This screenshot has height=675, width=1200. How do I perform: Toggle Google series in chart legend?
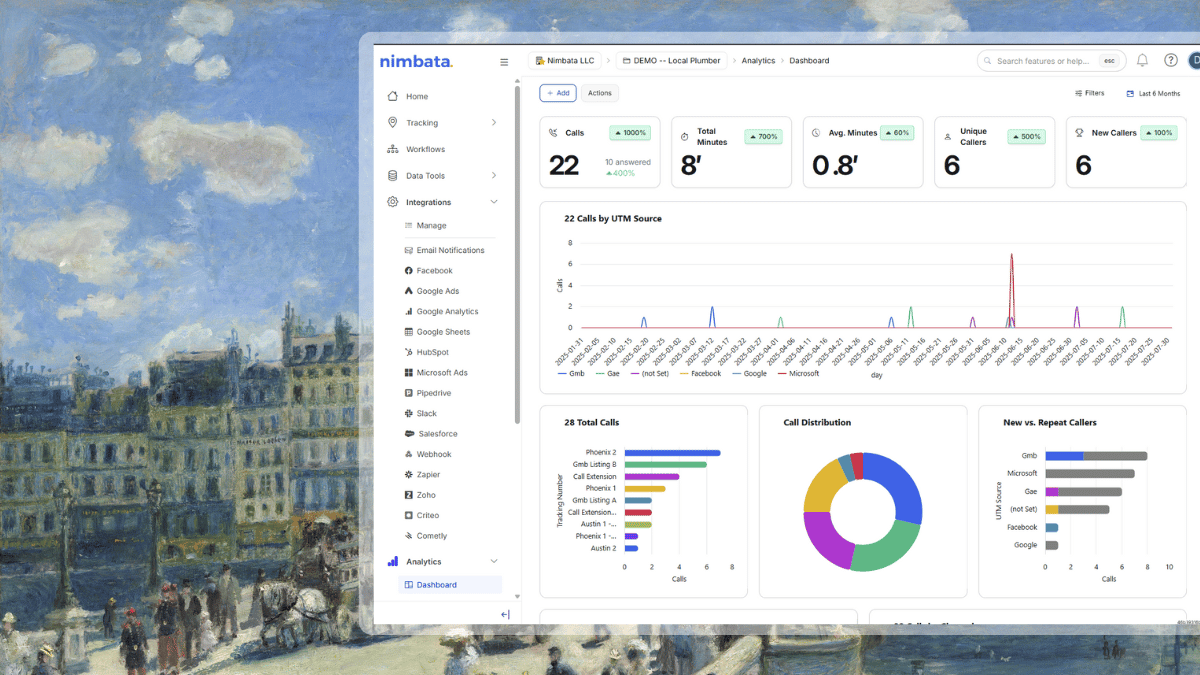pos(749,373)
